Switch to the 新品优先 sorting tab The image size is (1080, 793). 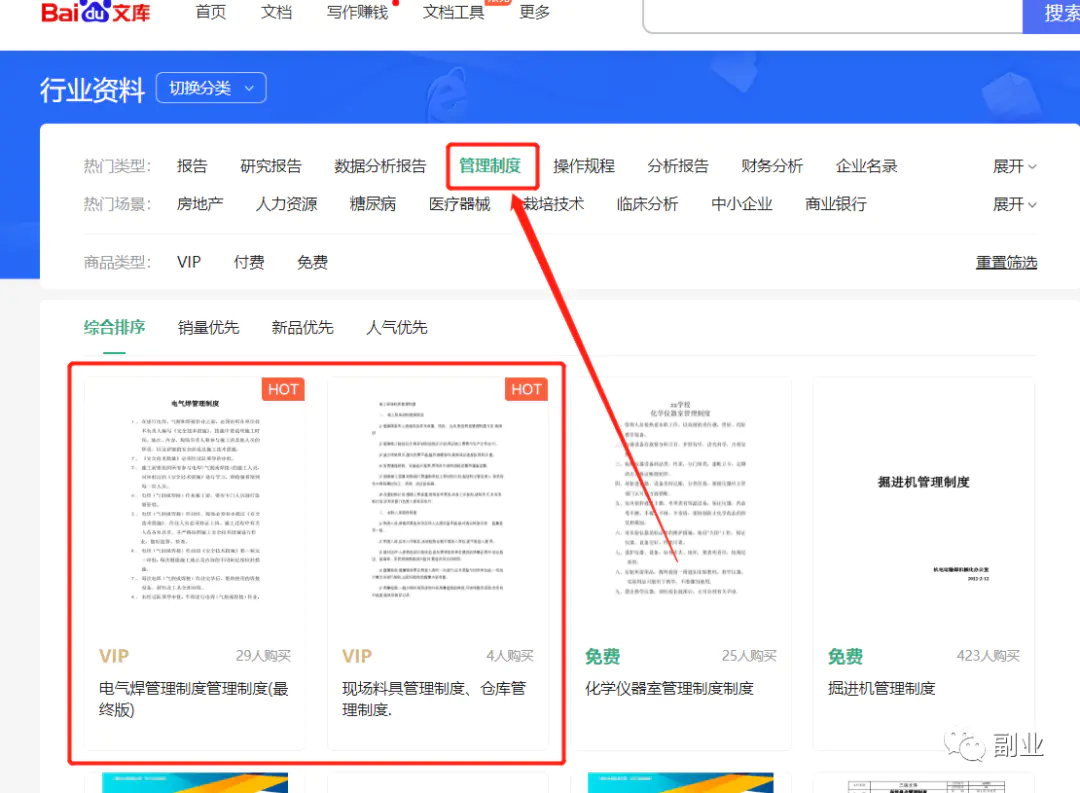(302, 327)
